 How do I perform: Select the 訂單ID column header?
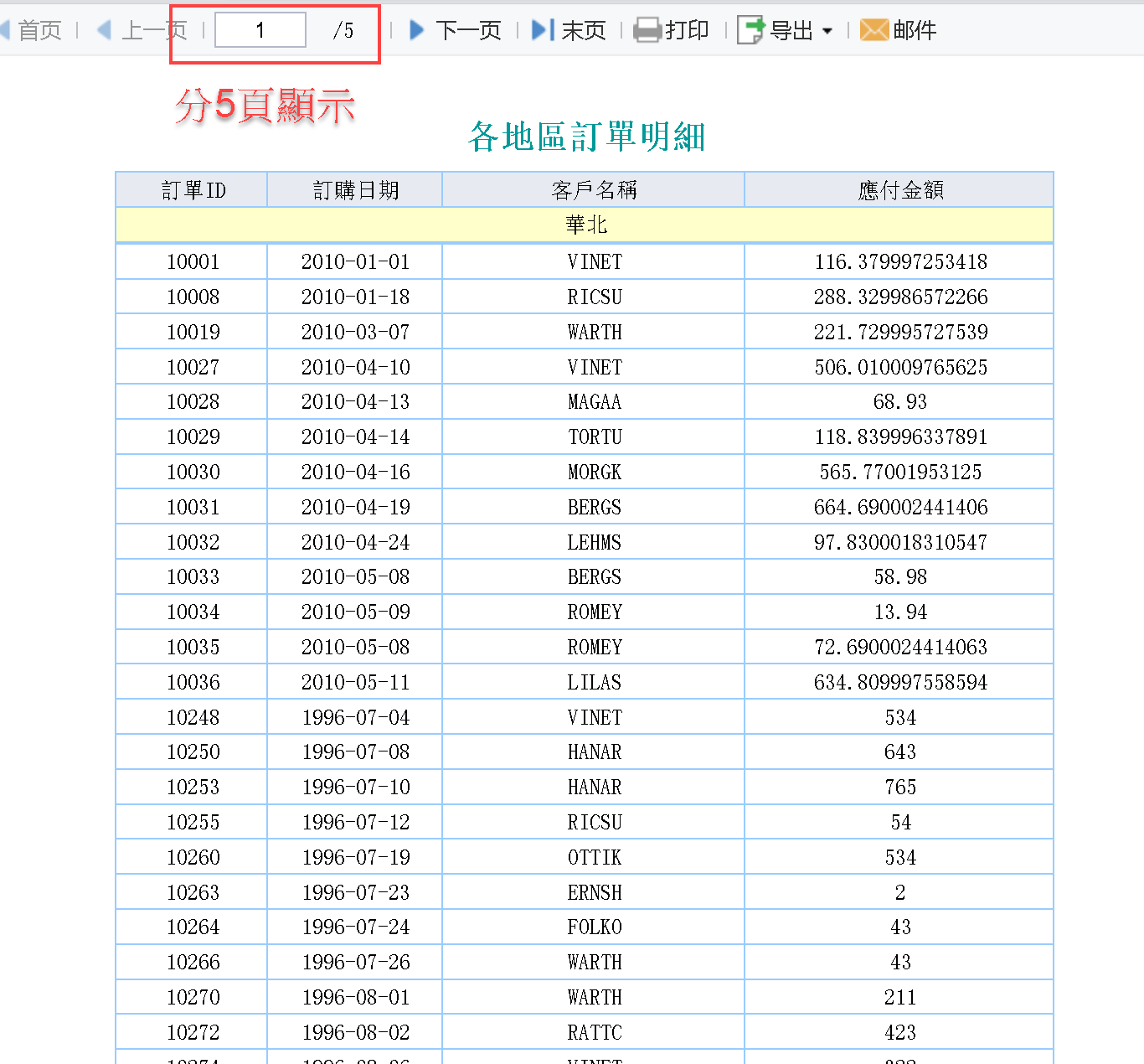pos(192,190)
